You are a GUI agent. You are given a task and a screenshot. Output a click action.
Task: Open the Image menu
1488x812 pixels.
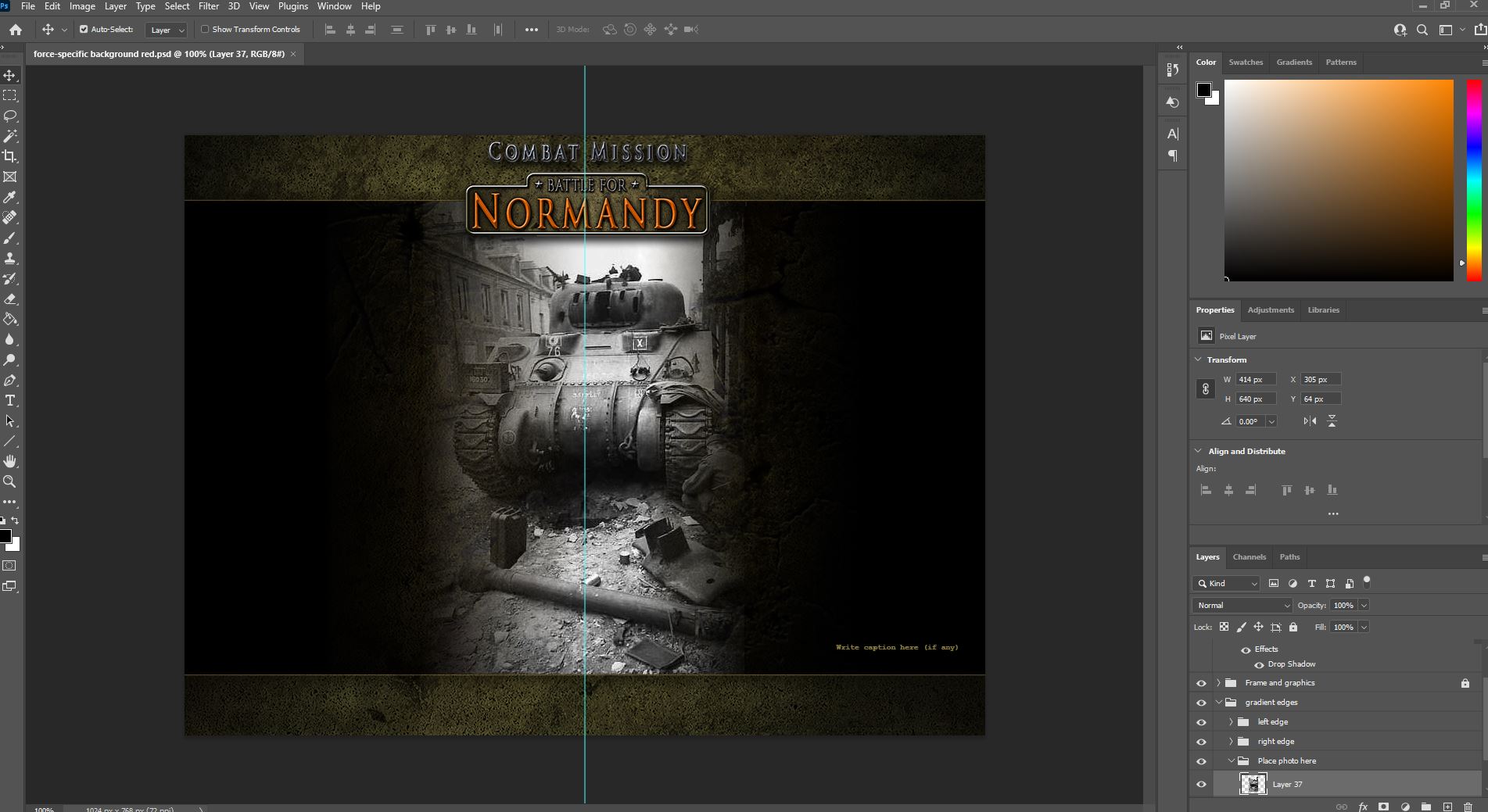(82, 6)
